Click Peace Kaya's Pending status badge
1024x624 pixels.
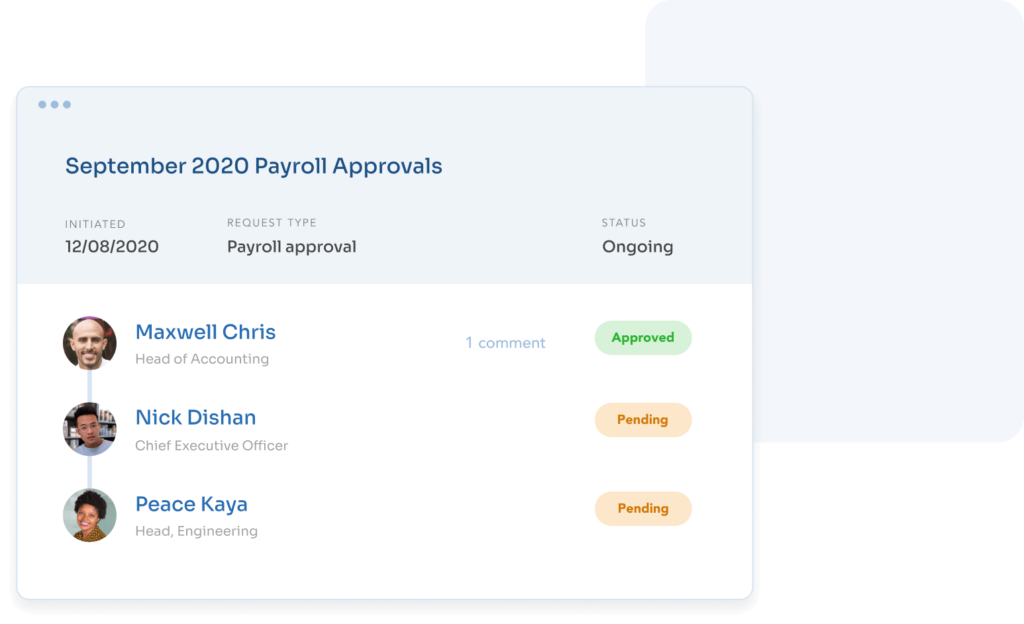click(x=643, y=508)
